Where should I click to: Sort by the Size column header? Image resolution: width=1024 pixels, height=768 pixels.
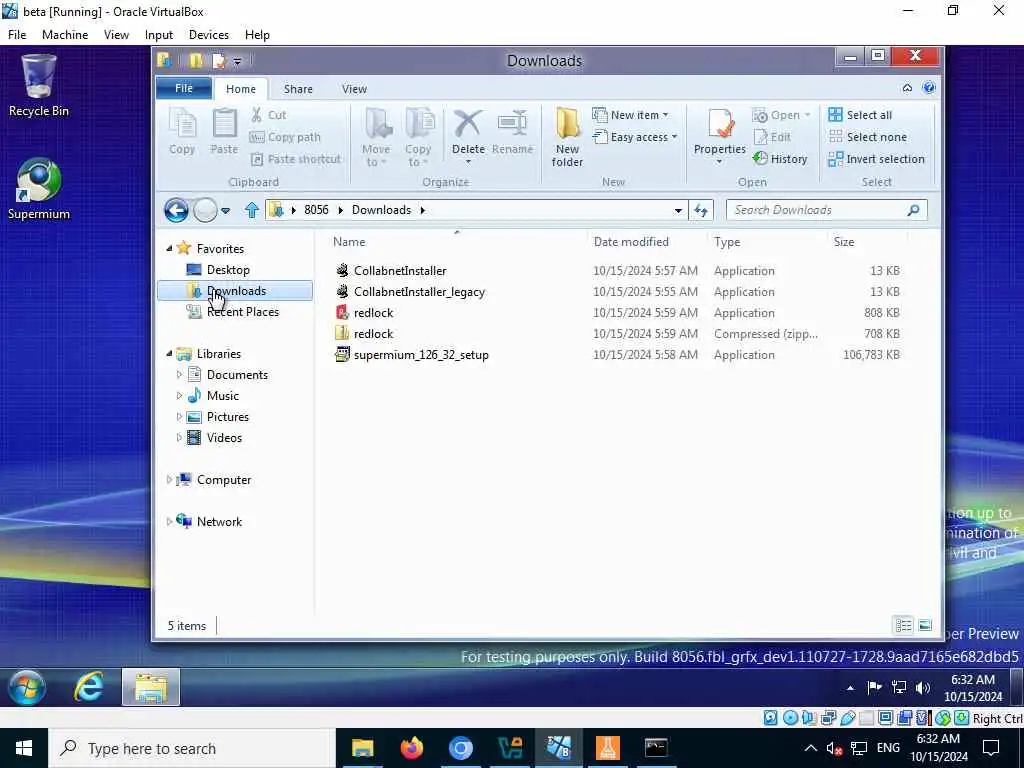pos(867,242)
